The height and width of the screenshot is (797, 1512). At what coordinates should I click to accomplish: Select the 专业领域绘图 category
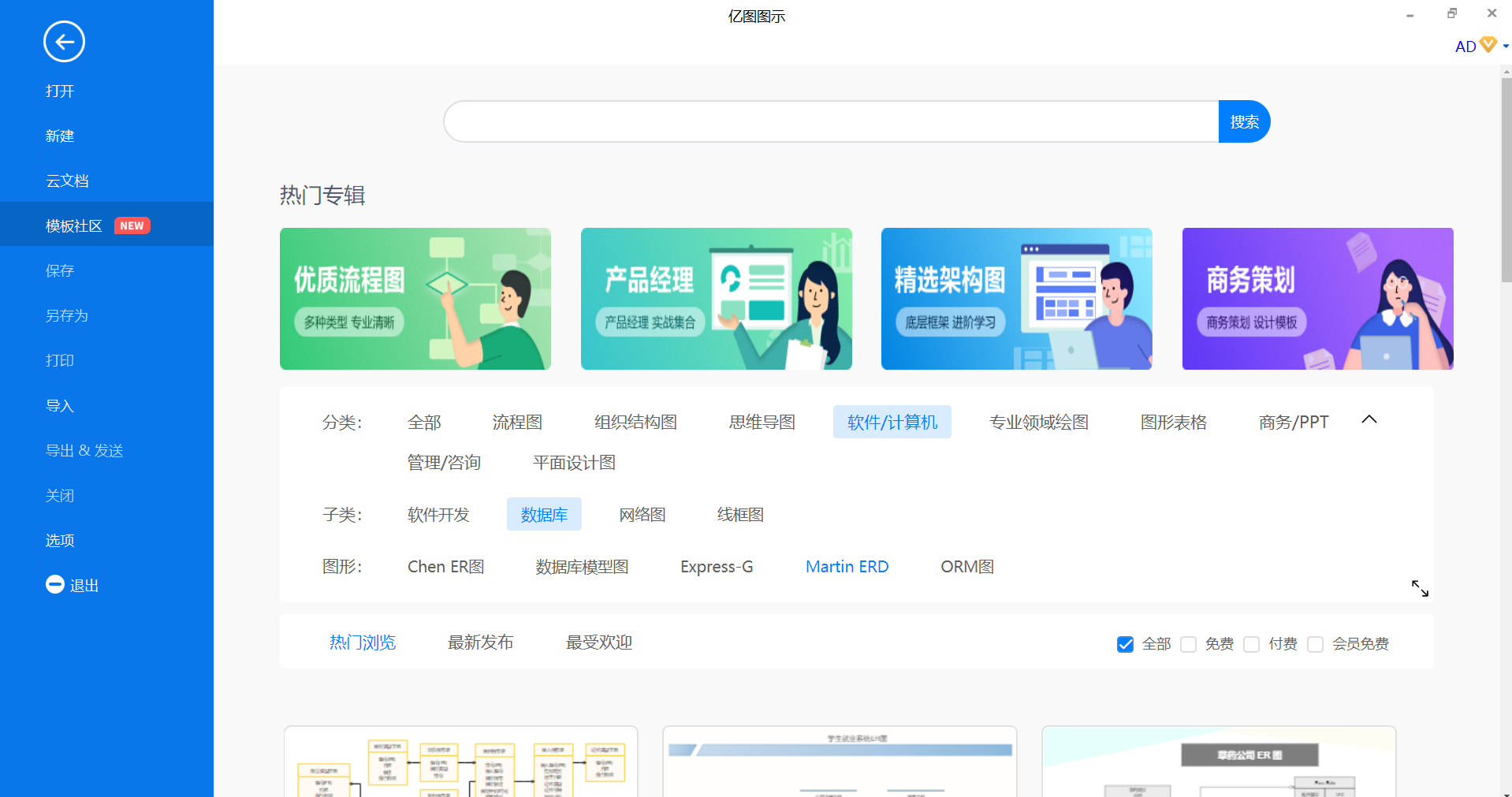[1039, 423]
